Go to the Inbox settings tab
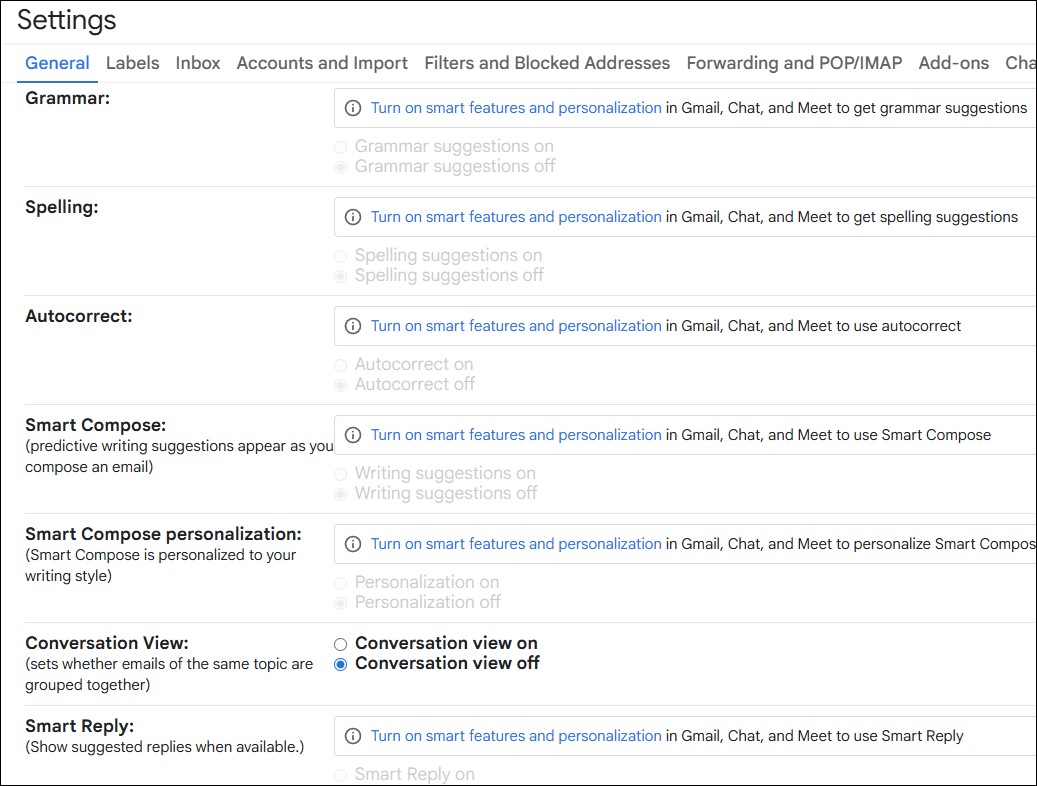This screenshot has height=786, width=1037. click(198, 63)
